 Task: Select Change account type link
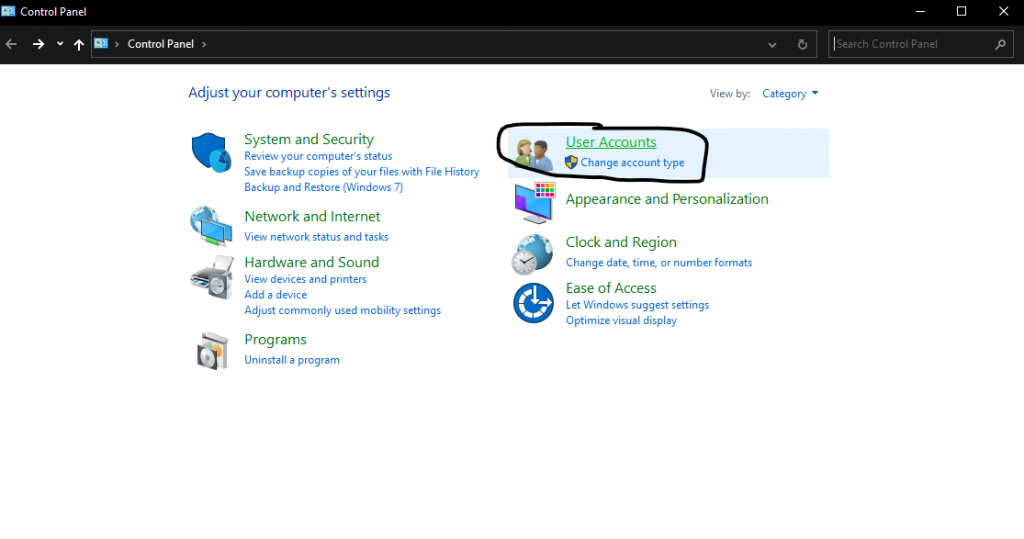click(x=632, y=163)
